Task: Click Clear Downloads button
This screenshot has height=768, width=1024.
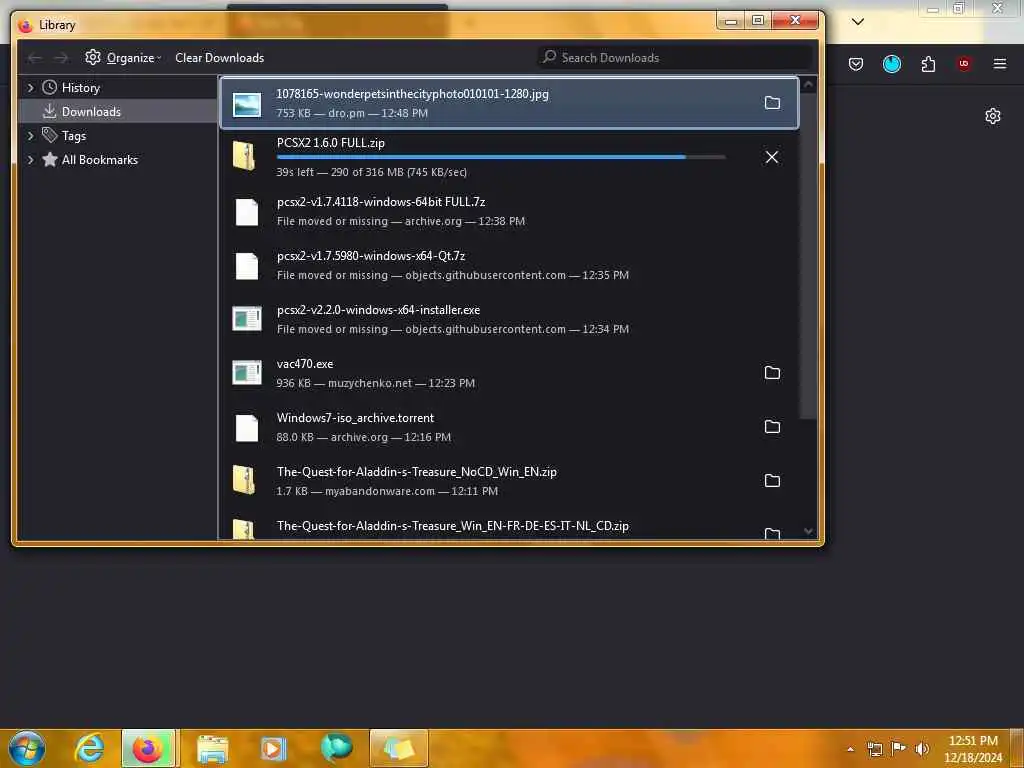Action: coord(219,57)
